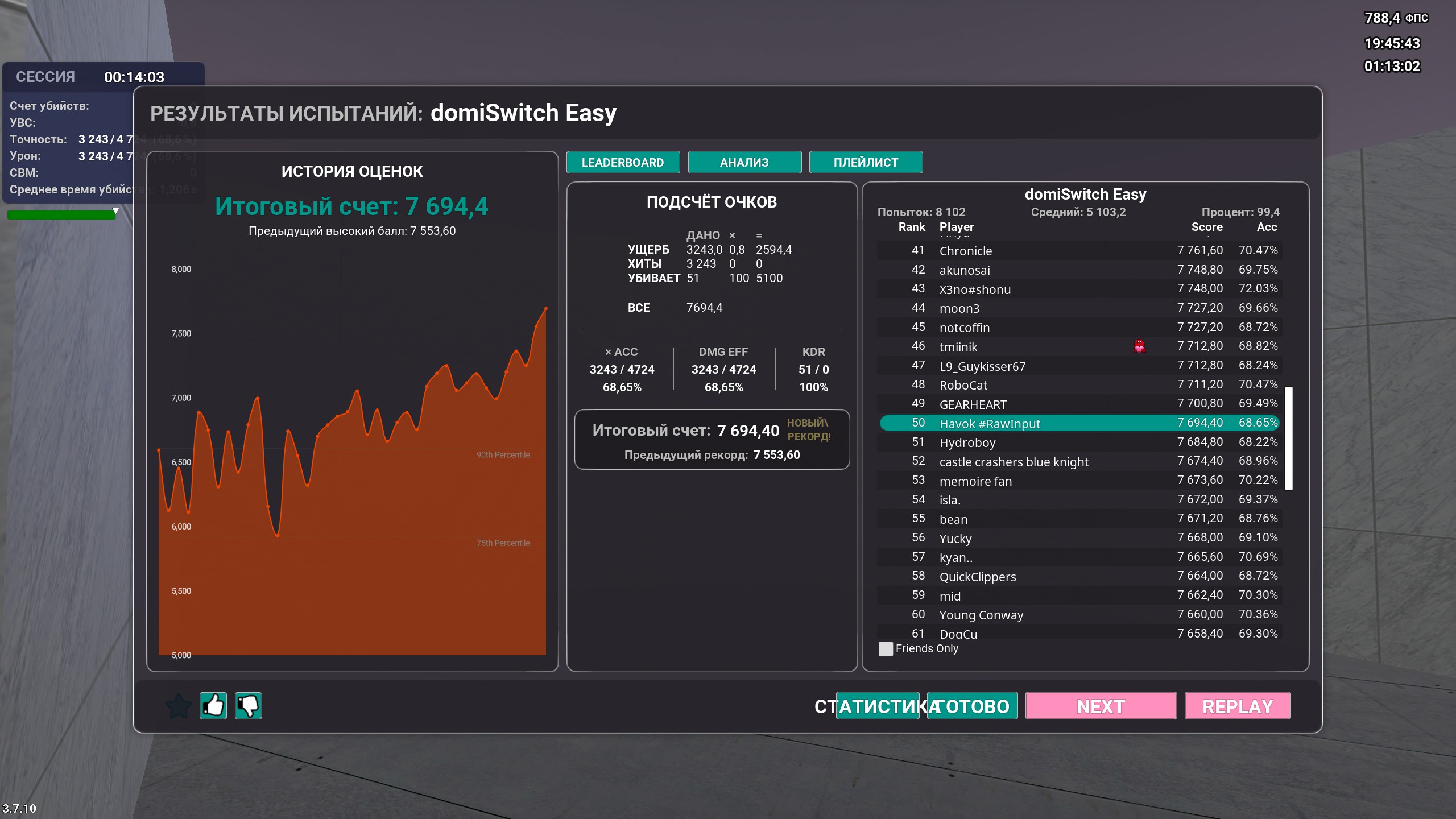1456x819 pixels.
Task: Click the last data point on score graph
Action: point(546,308)
